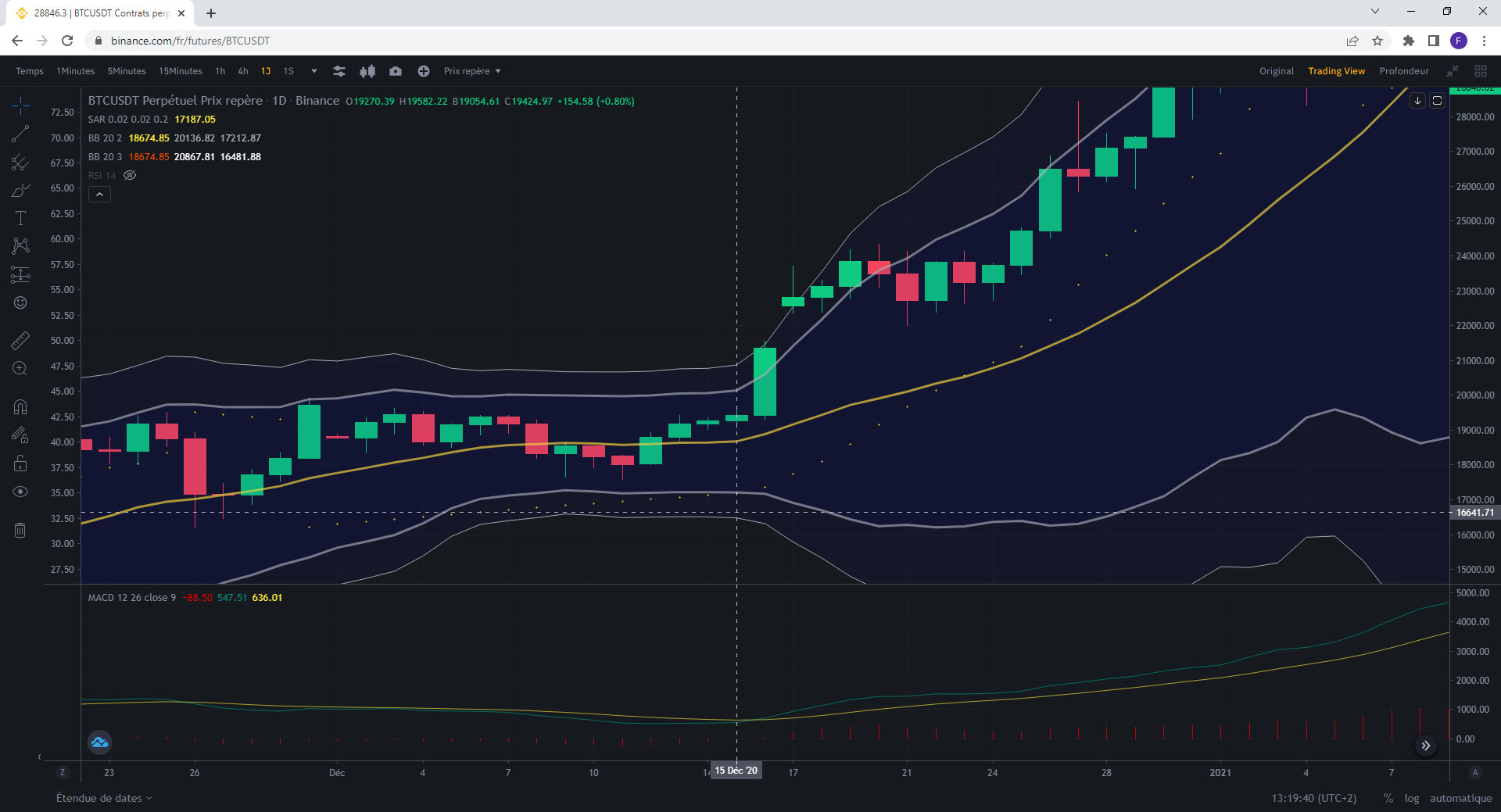Open the Étendue de dates dropdown
The image size is (1501, 812).
(104, 798)
